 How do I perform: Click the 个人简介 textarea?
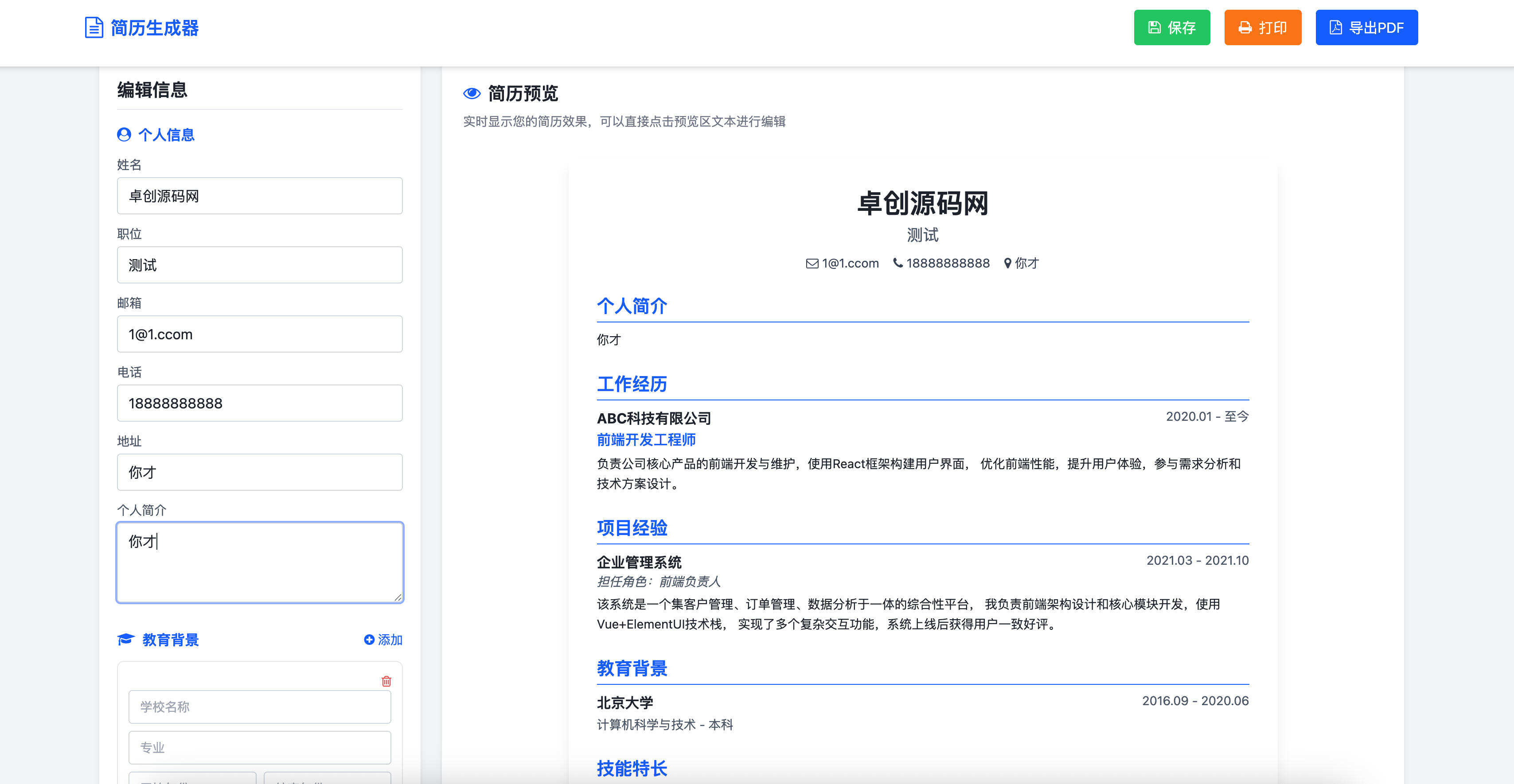[259, 562]
